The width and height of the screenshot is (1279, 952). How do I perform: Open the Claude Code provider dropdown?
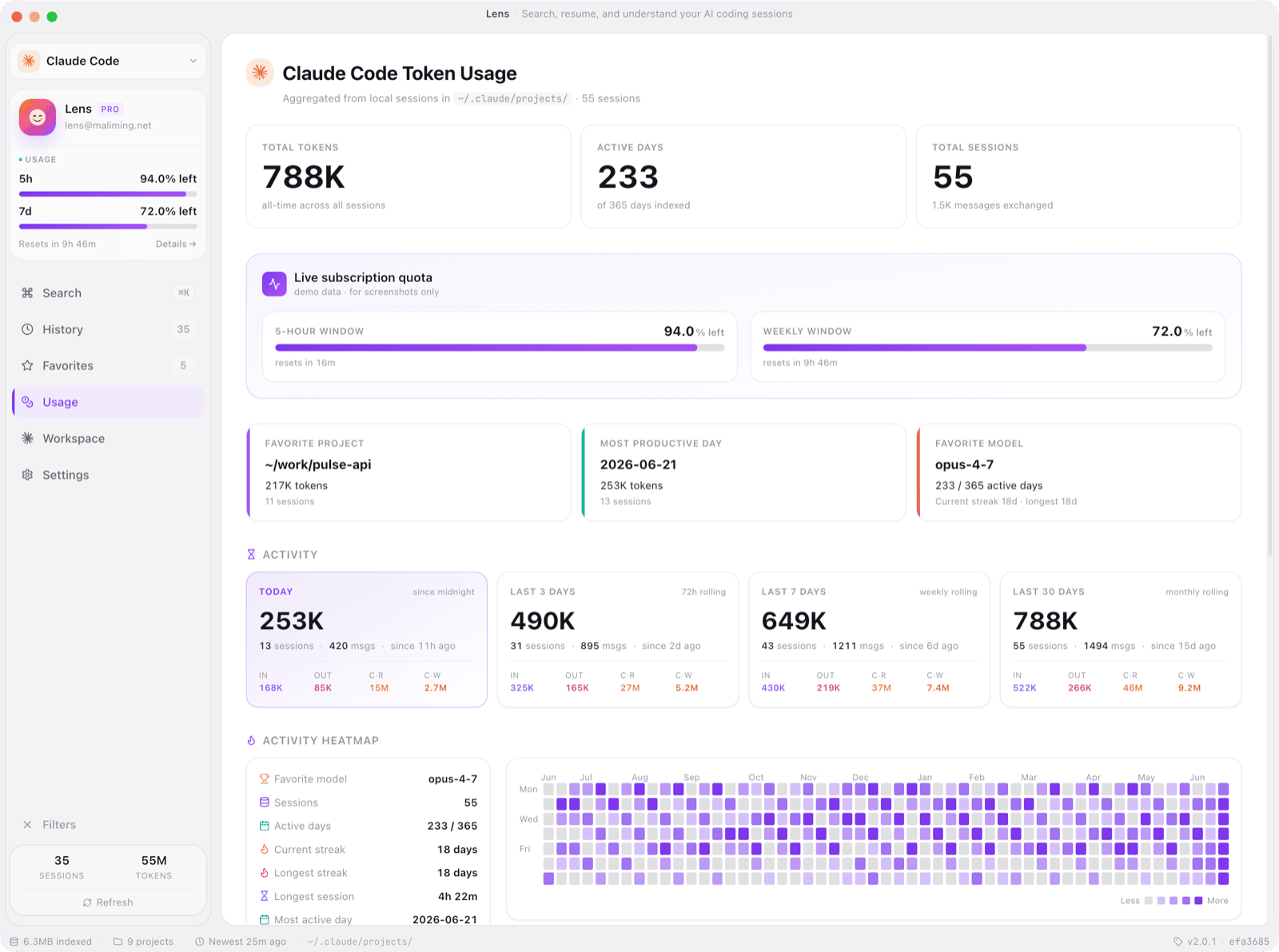point(109,61)
